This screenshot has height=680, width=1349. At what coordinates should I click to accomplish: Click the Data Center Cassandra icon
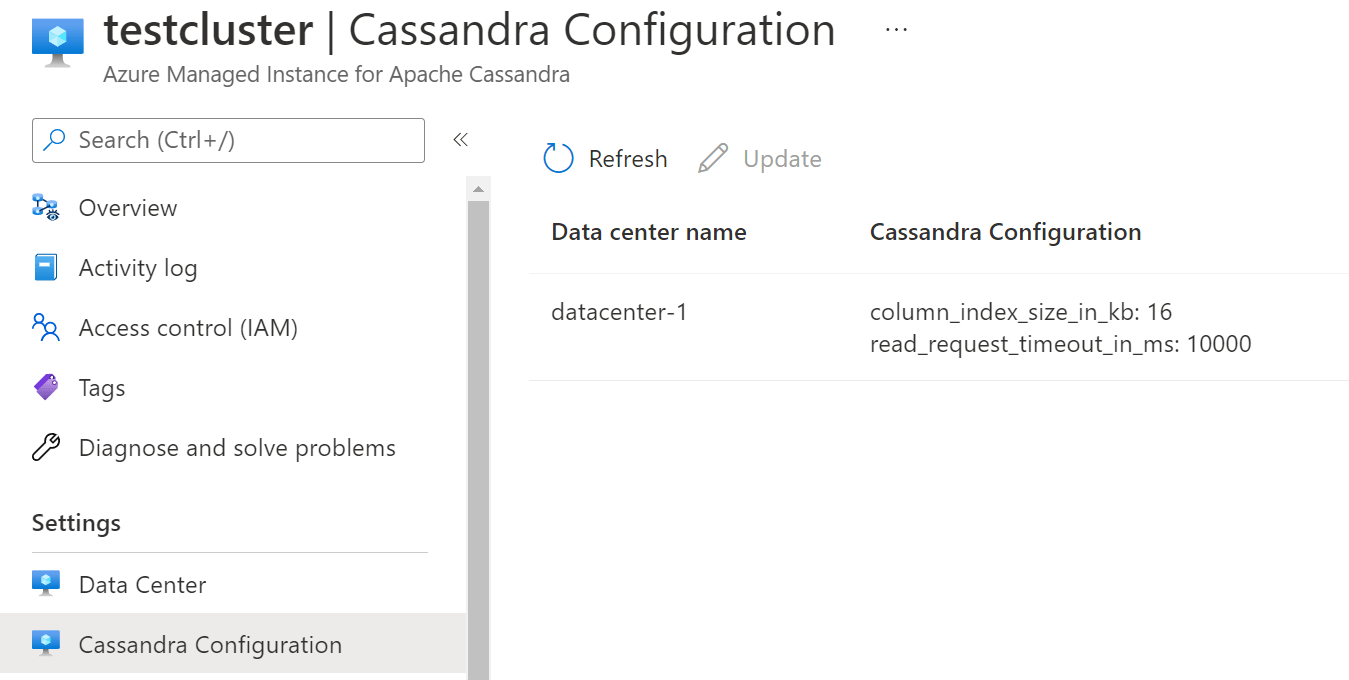(x=45, y=584)
